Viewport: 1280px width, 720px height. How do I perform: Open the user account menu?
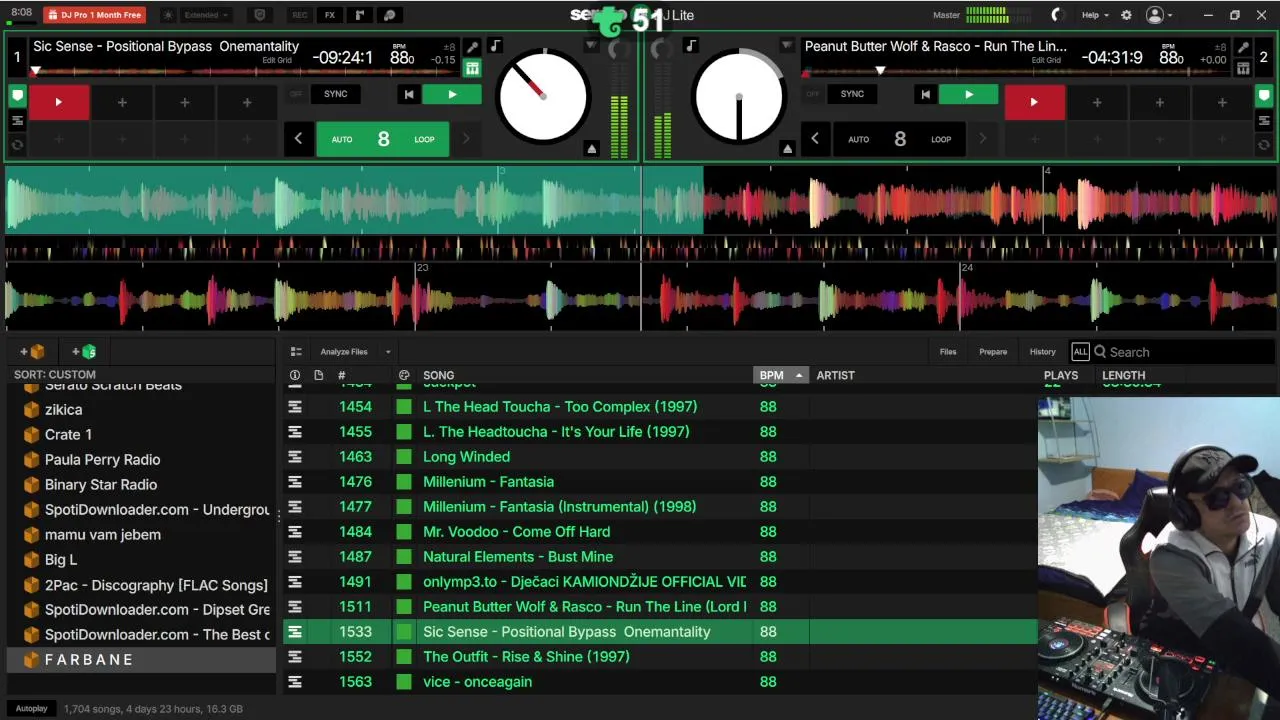[x=1159, y=15]
